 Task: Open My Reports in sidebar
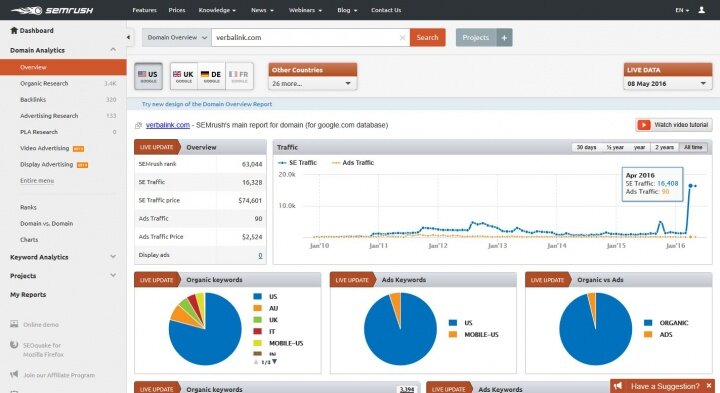(28, 295)
